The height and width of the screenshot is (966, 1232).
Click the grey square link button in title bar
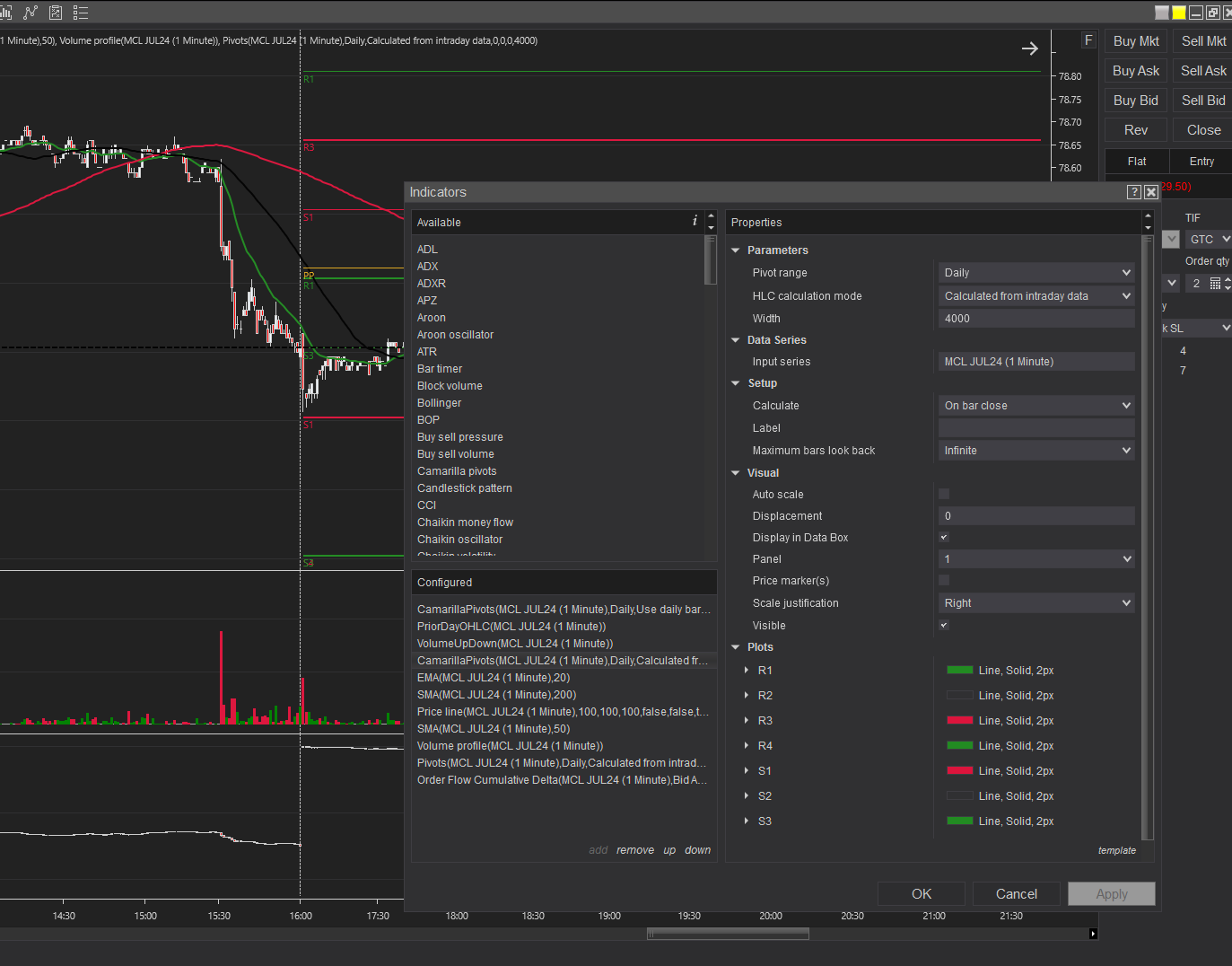point(1162,13)
